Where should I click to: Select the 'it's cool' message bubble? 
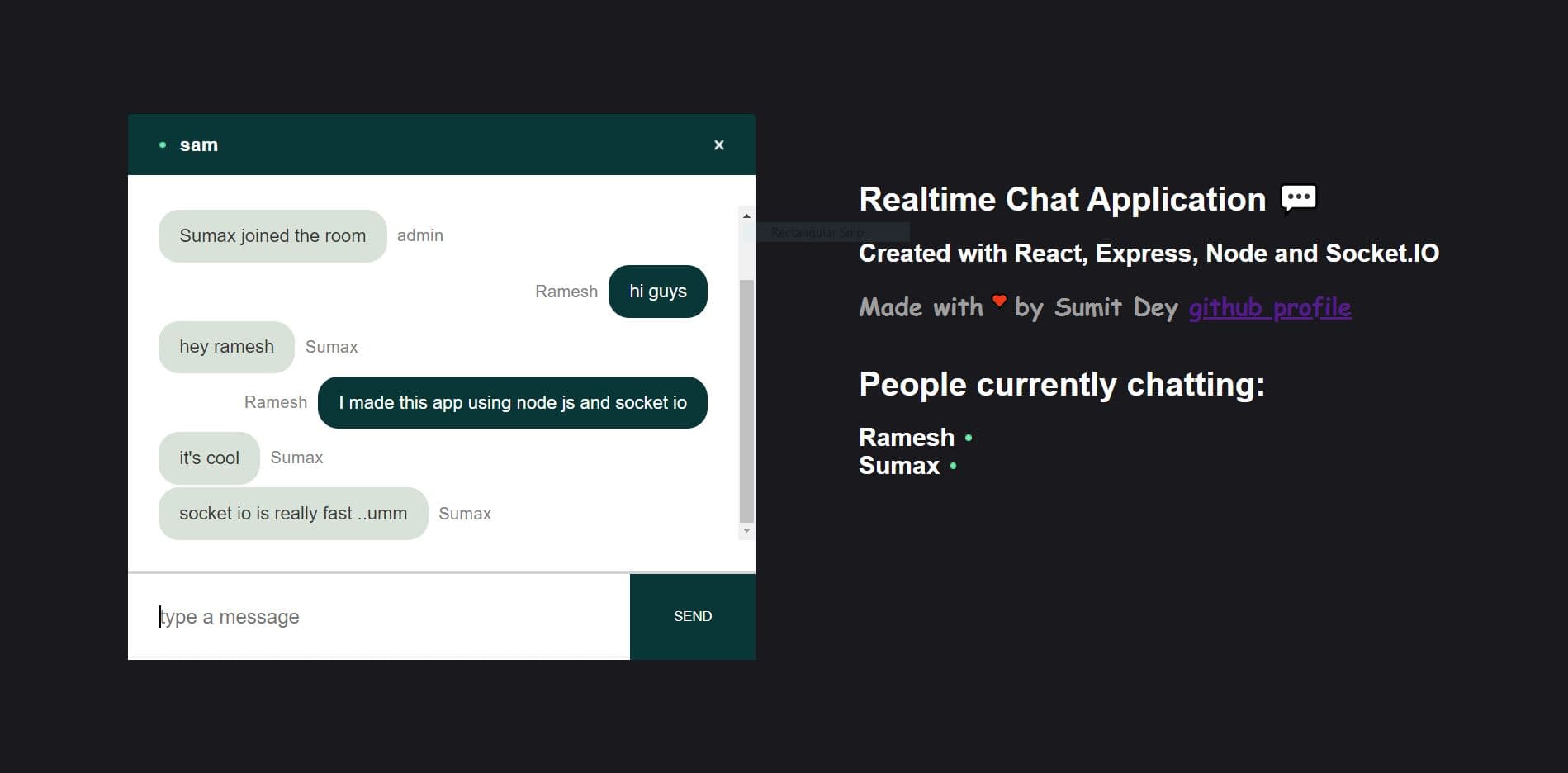(209, 458)
